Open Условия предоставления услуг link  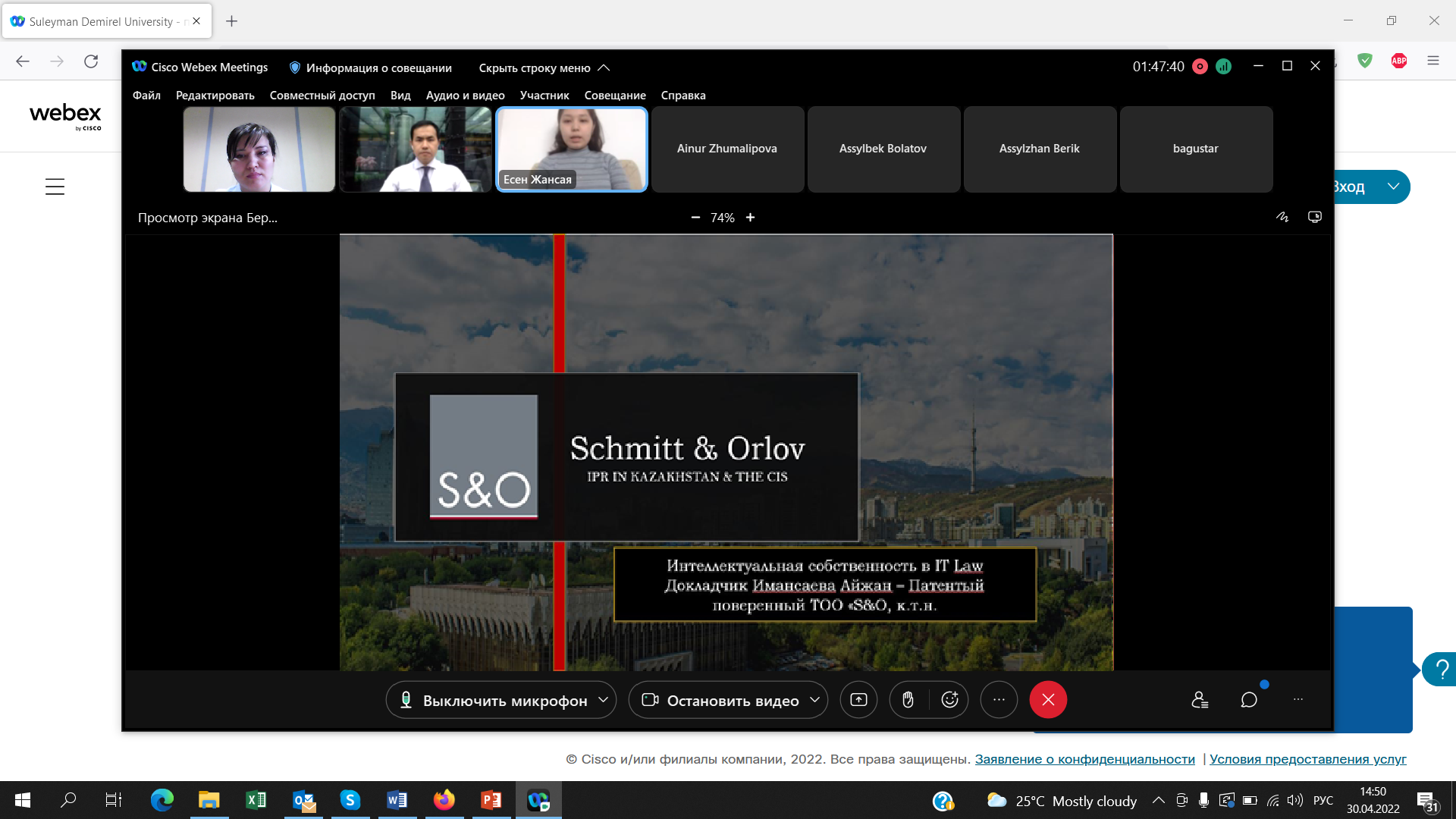1308,759
